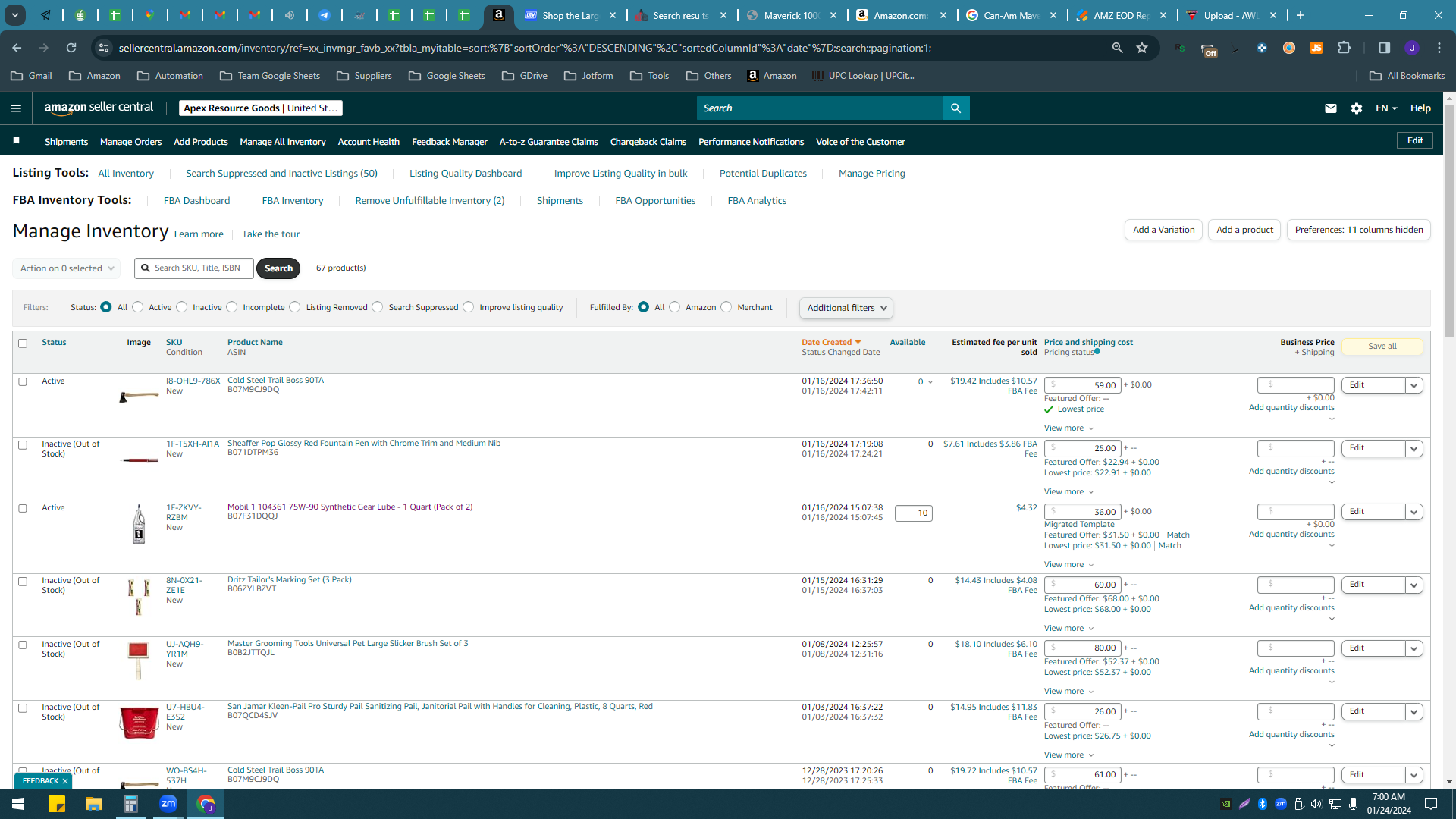Open Calculator from the taskbar
Image resolution: width=1456 pixels, height=819 pixels.
131,804
